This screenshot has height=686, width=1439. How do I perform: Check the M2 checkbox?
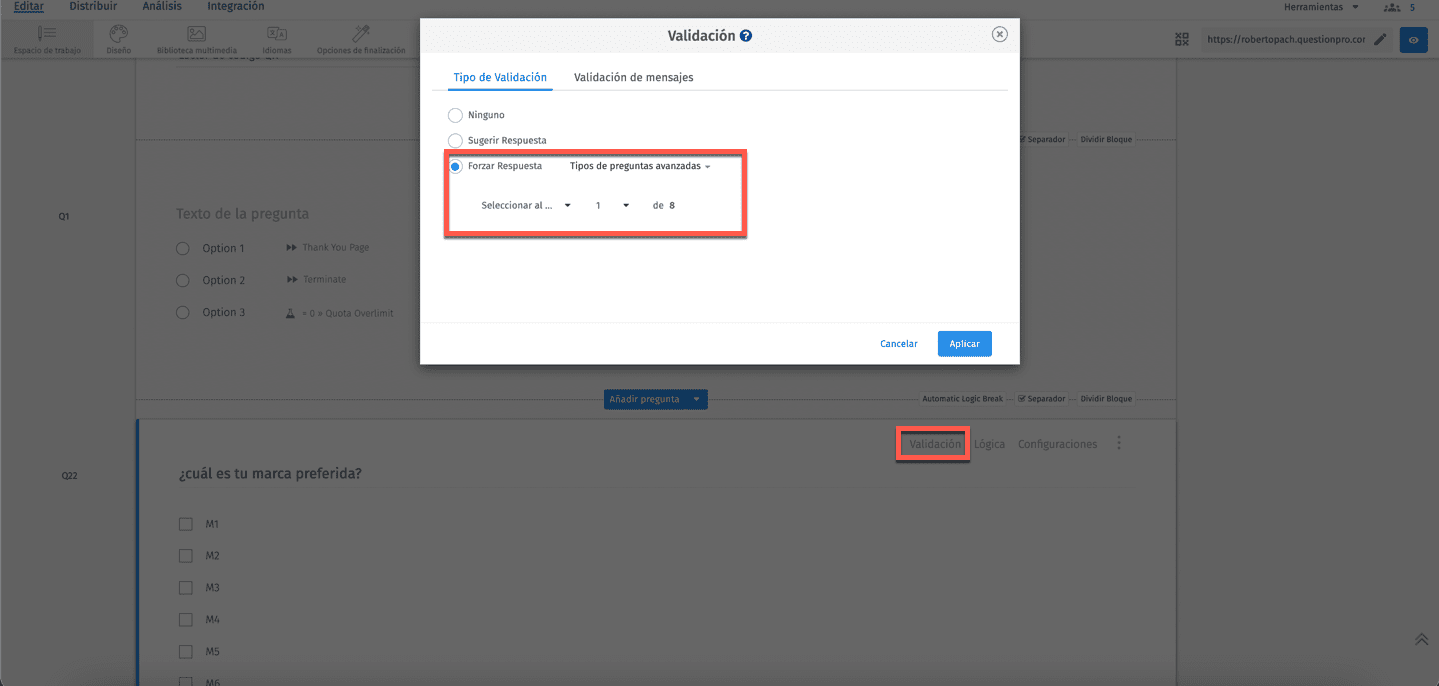pos(185,556)
